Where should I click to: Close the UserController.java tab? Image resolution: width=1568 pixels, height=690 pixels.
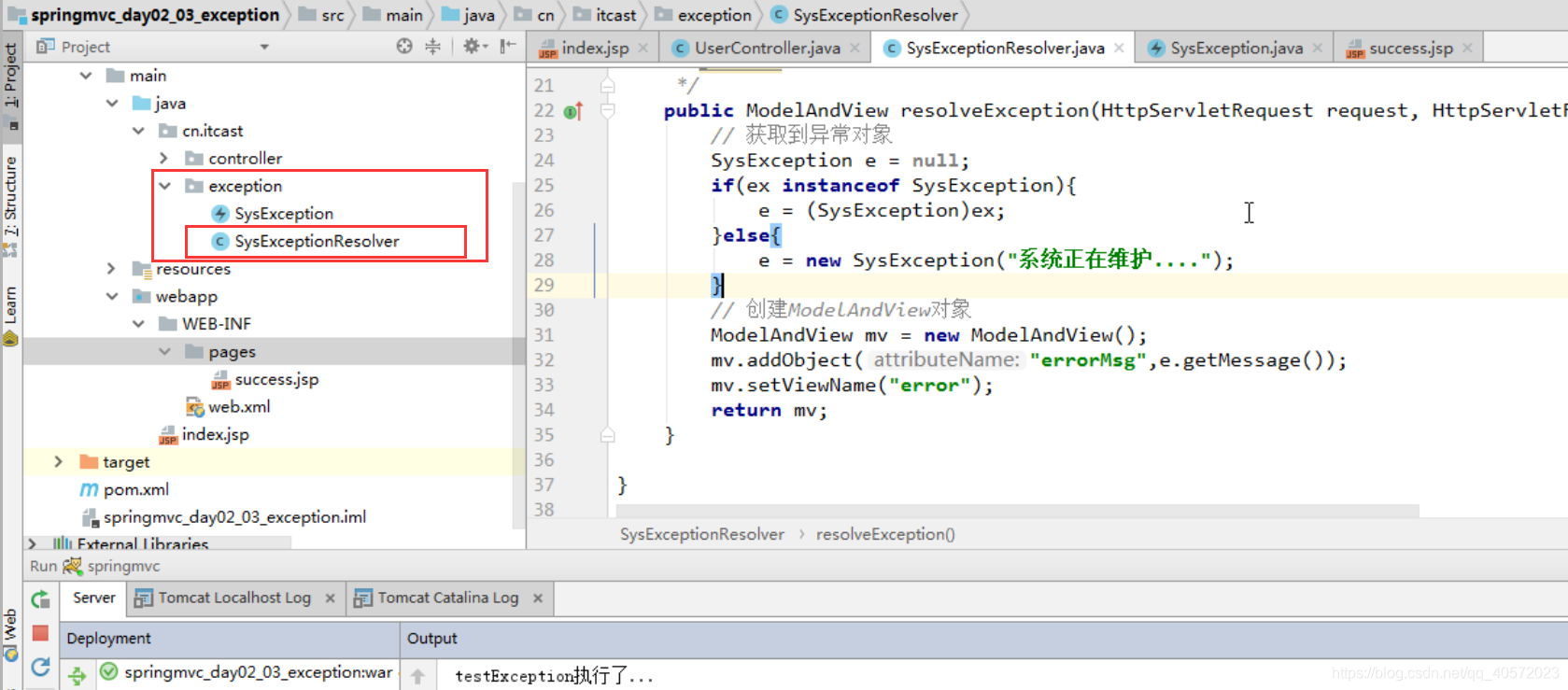click(855, 48)
